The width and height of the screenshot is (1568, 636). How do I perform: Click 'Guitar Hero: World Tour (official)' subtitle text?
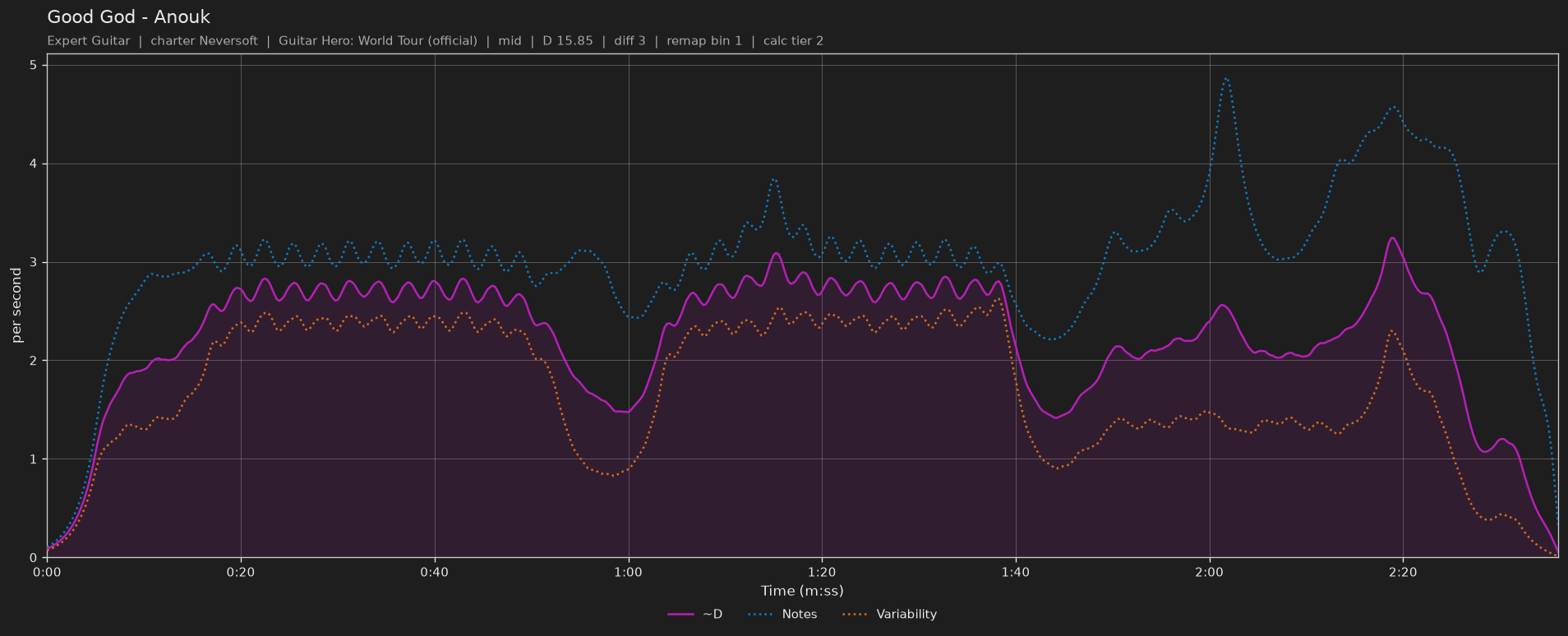tap(378, 41)
